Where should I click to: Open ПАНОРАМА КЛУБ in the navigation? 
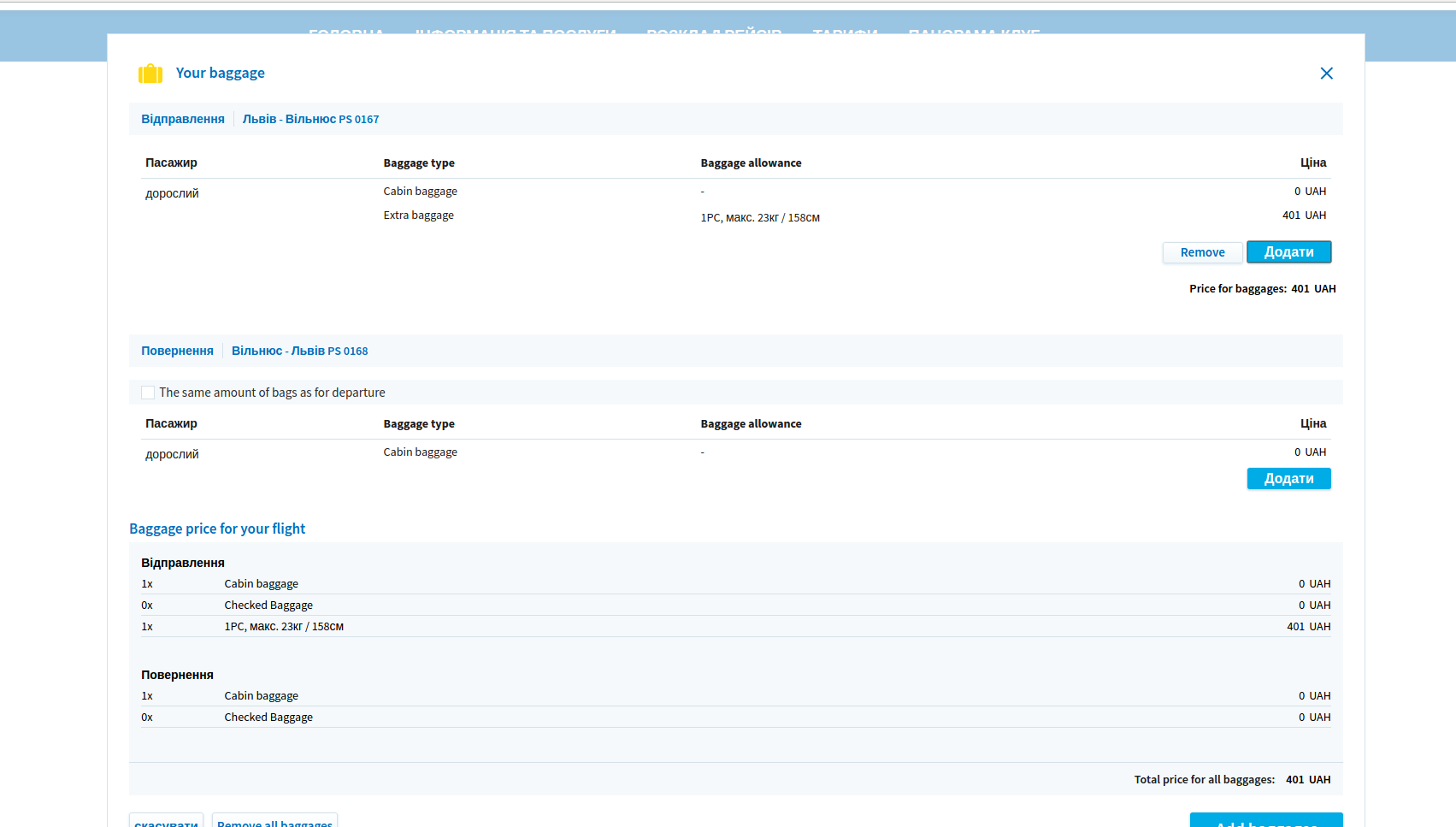coord(974,32)
